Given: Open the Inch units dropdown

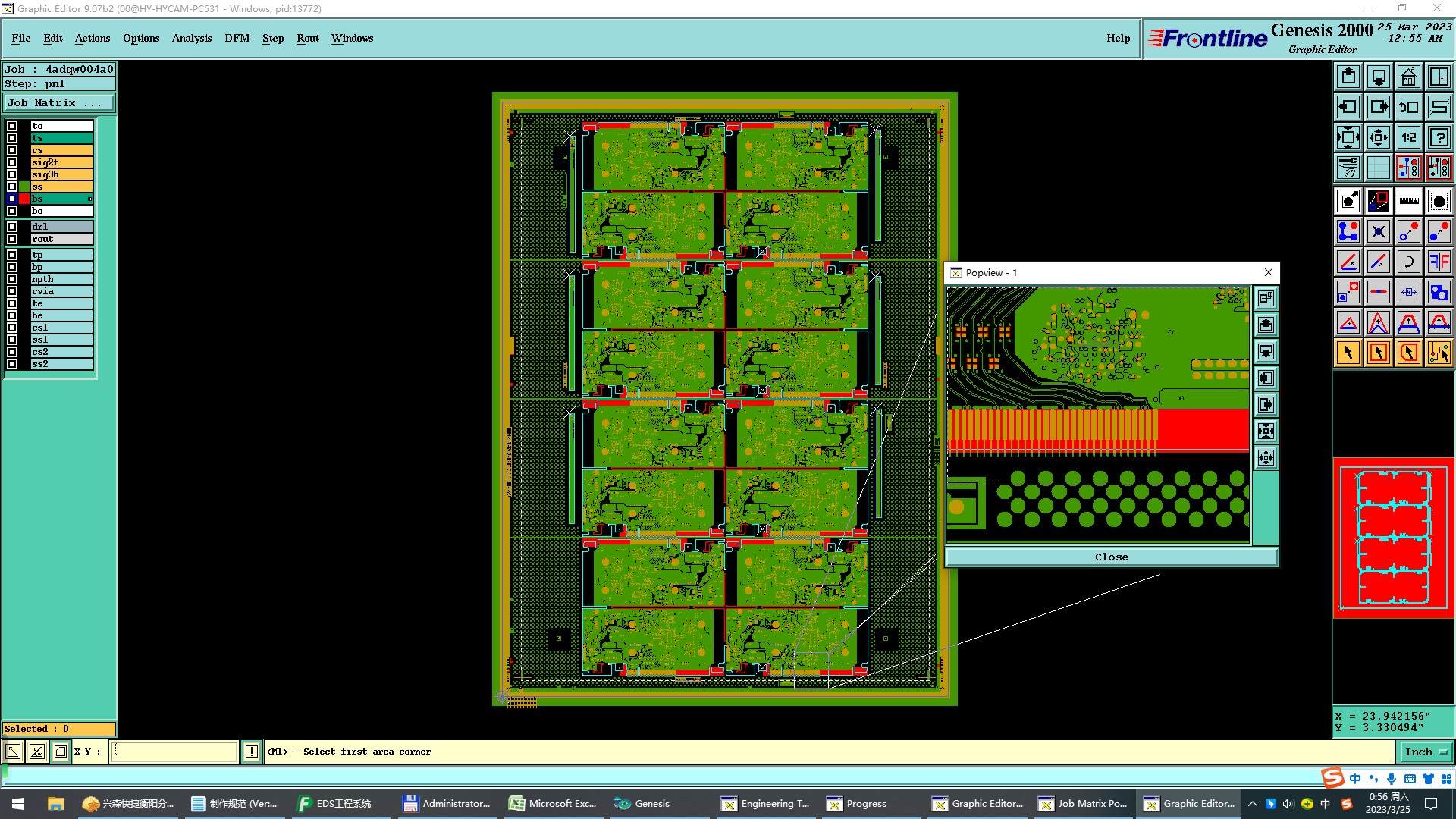Looking at the screenshot, I should pos(1426,752).
